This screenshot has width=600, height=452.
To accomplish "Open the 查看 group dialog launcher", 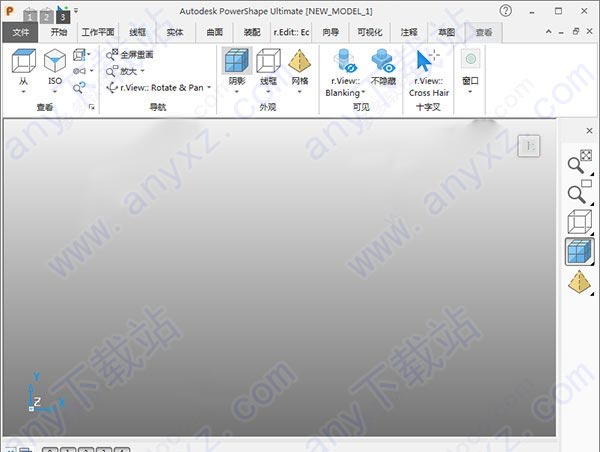I will [x=91, y=107].
